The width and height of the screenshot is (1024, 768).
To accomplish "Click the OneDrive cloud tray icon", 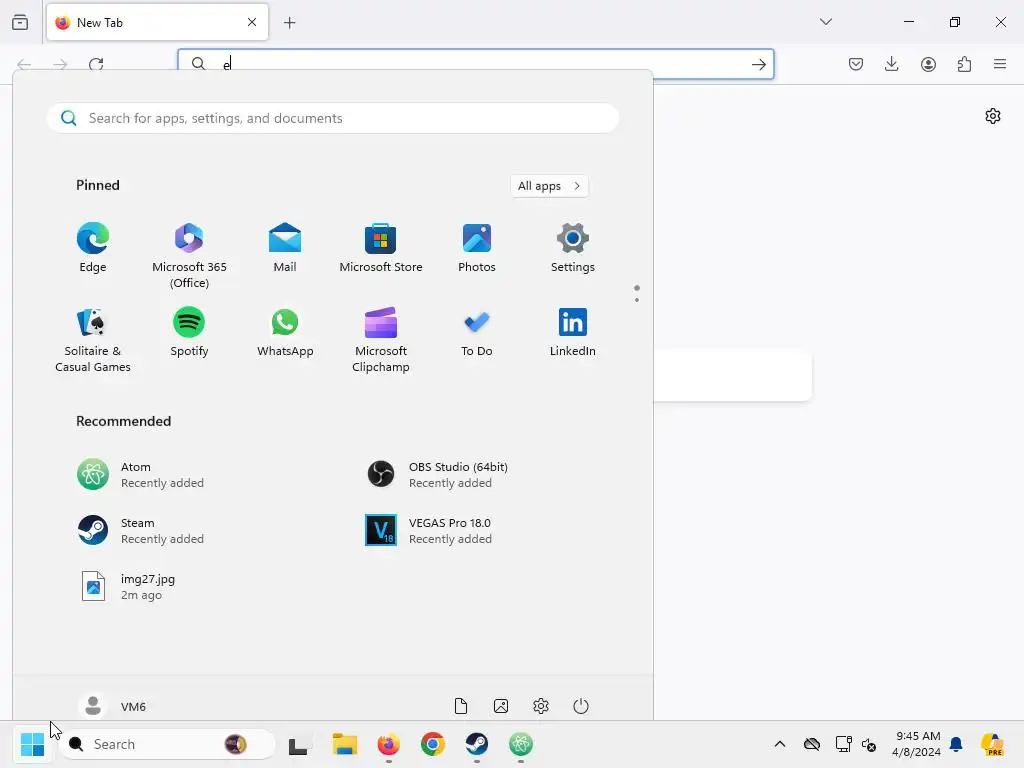I will pos(812,744).
